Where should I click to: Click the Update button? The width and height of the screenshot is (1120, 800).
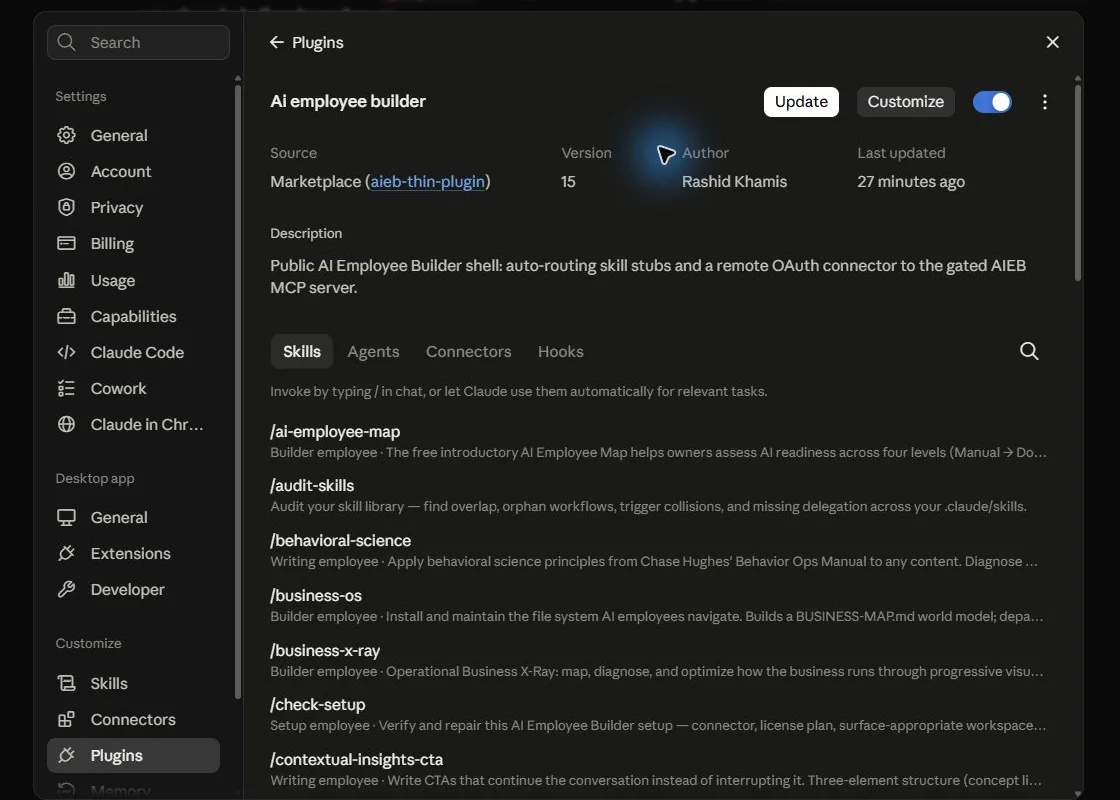coord(801,102)
